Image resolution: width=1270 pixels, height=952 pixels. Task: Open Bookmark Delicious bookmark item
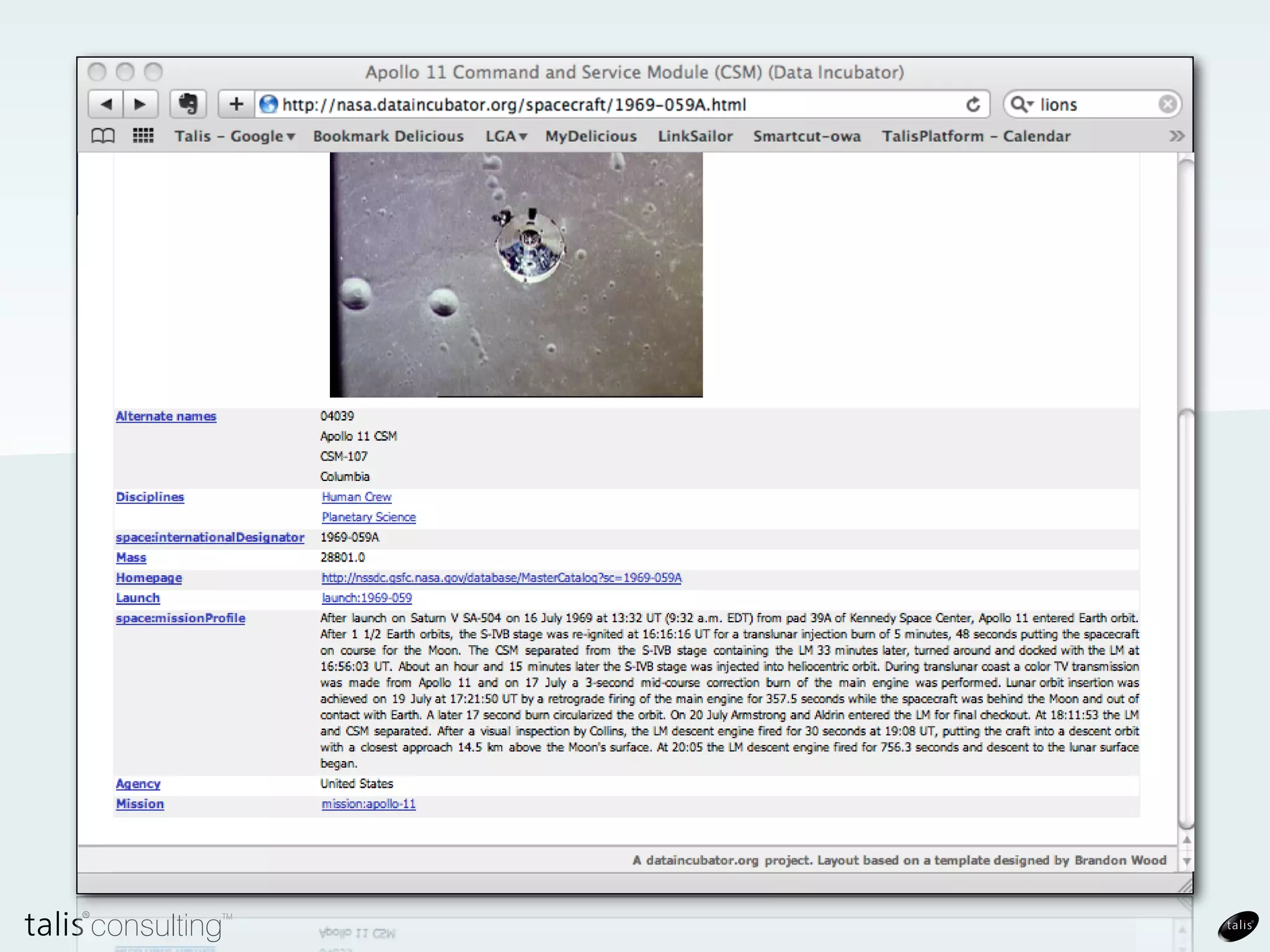(388, 136)
